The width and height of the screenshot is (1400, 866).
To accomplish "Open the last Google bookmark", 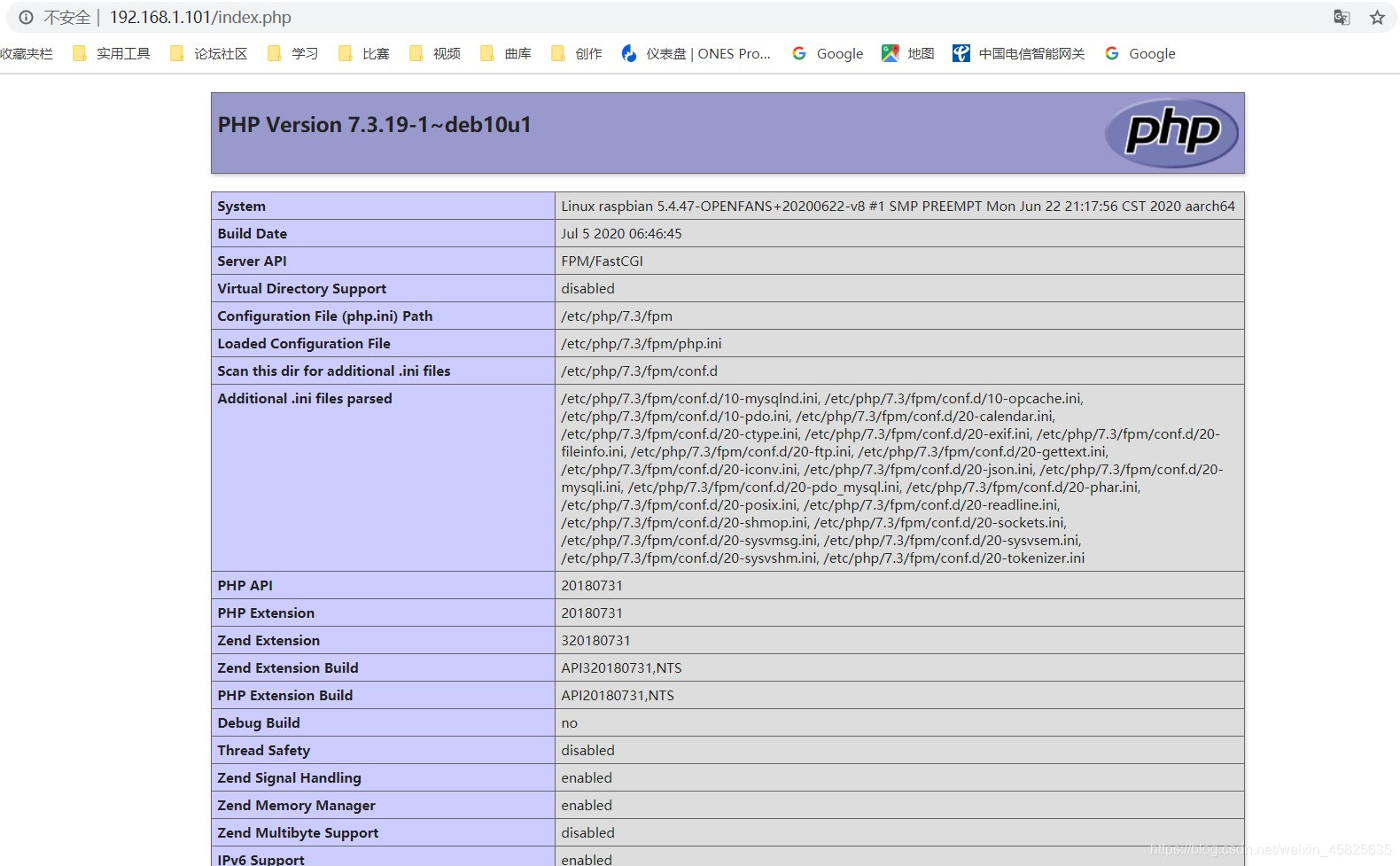I will click(x=1140, y=53).
